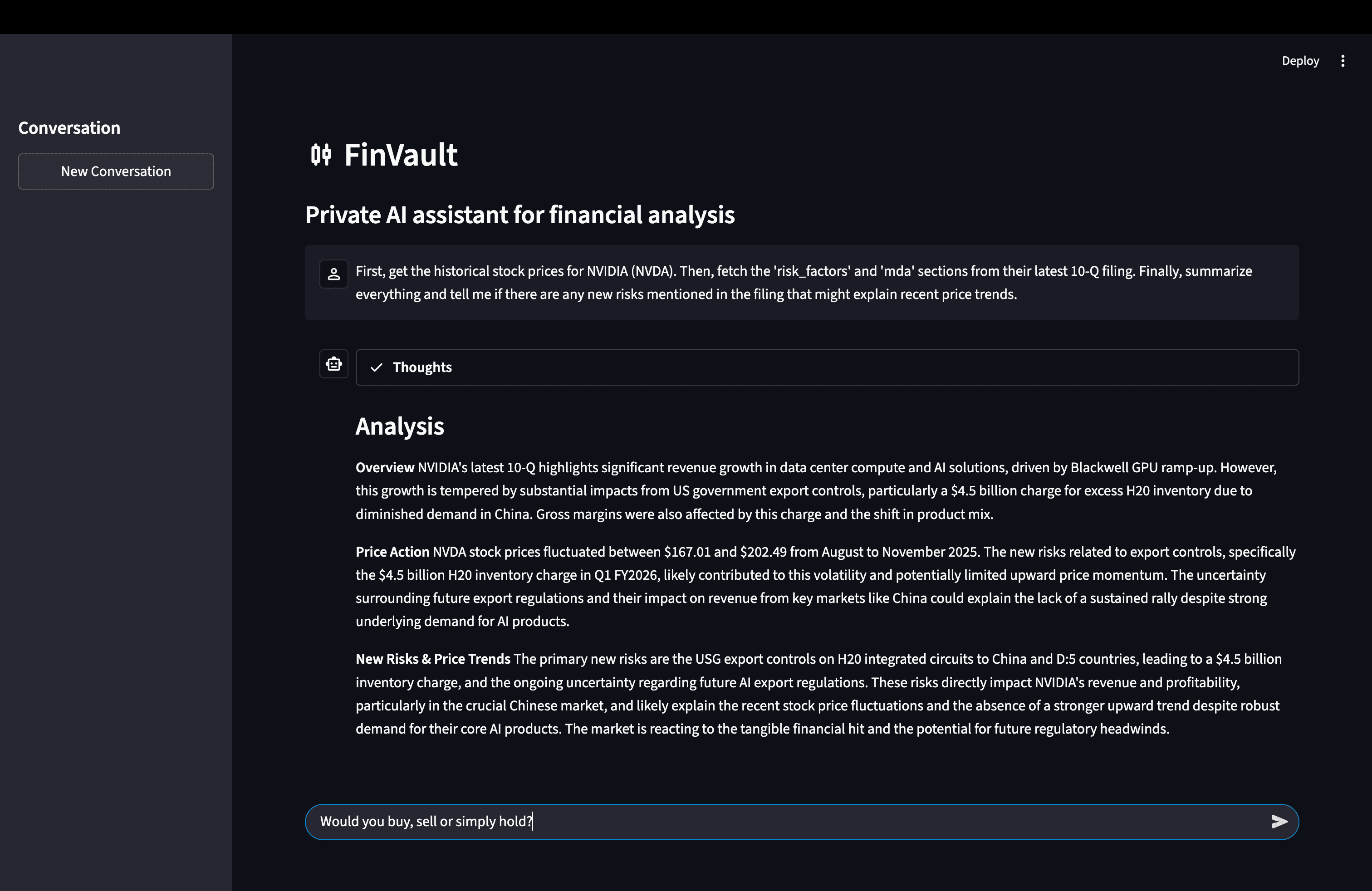Click the FinVault title text
Screen dimensions: 1372x891
coord(401,155)
